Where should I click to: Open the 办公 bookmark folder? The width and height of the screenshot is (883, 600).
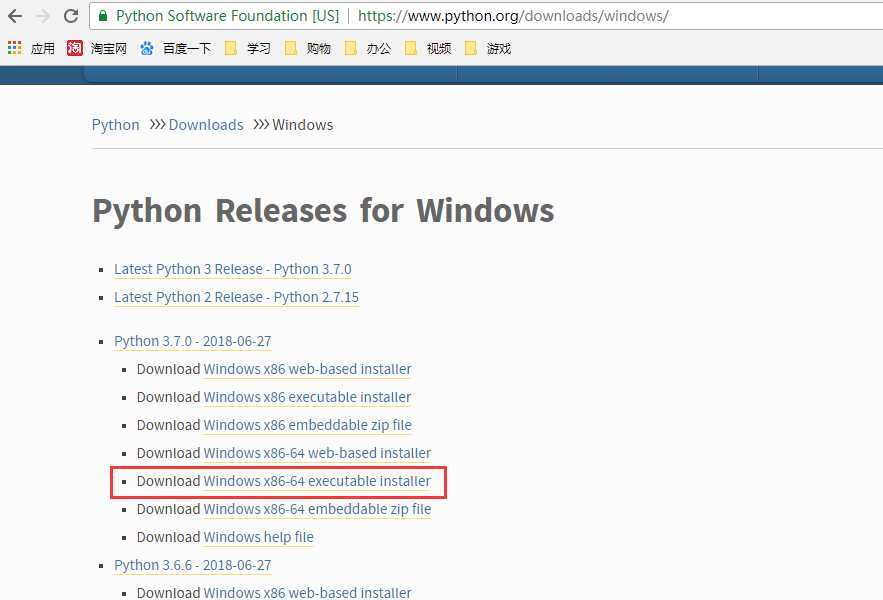click(x=368, y=48)
